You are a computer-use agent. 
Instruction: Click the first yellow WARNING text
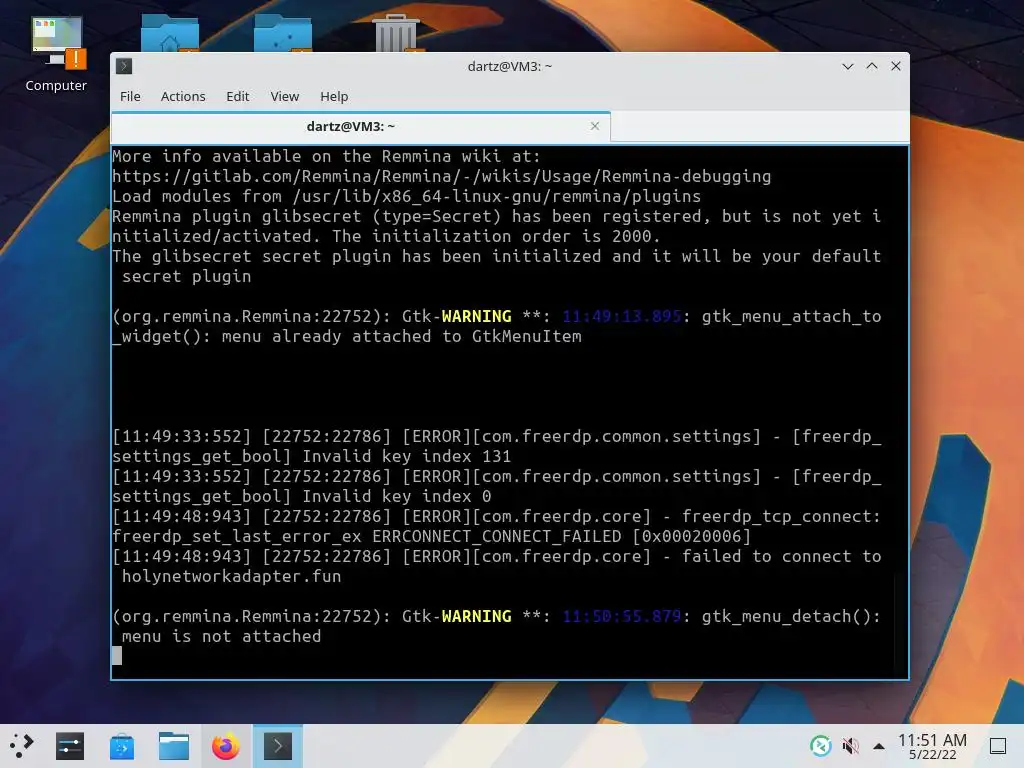(477, 317)
